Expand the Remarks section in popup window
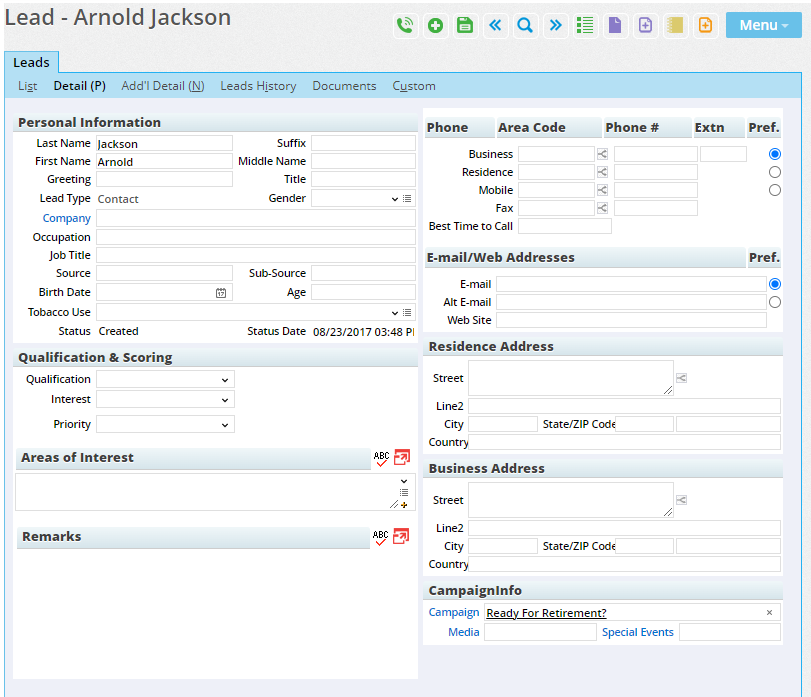Viewport: 811px width, 697px height. 402,537
